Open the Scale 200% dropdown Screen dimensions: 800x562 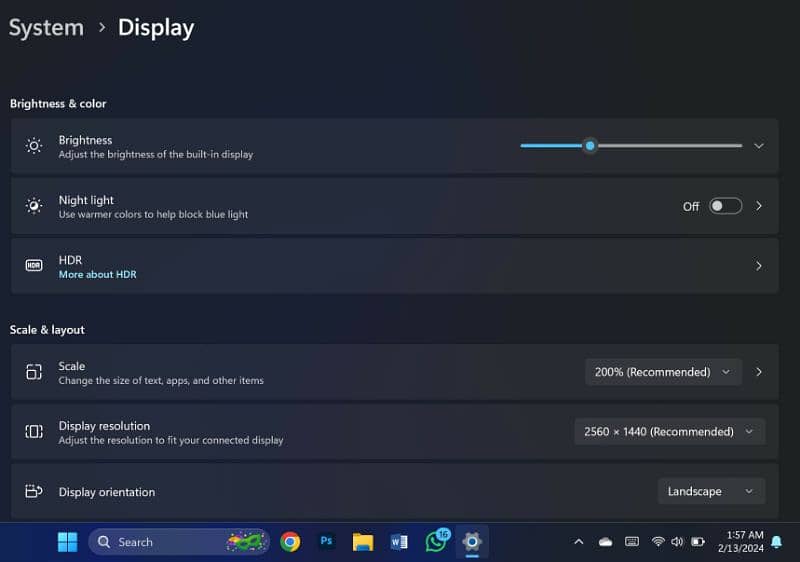663,372
